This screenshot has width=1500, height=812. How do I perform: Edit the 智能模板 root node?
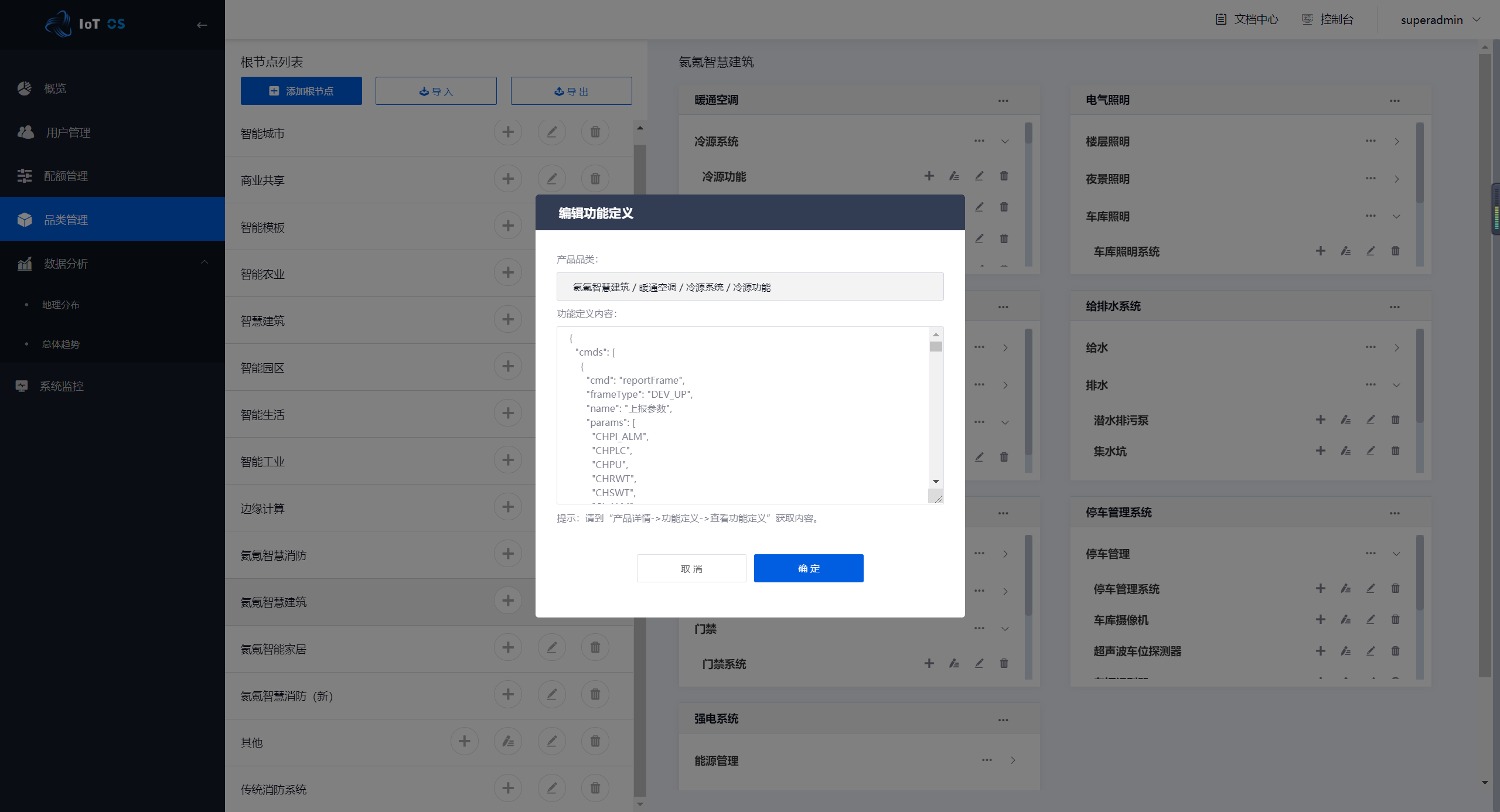click(x=551, y=225)
